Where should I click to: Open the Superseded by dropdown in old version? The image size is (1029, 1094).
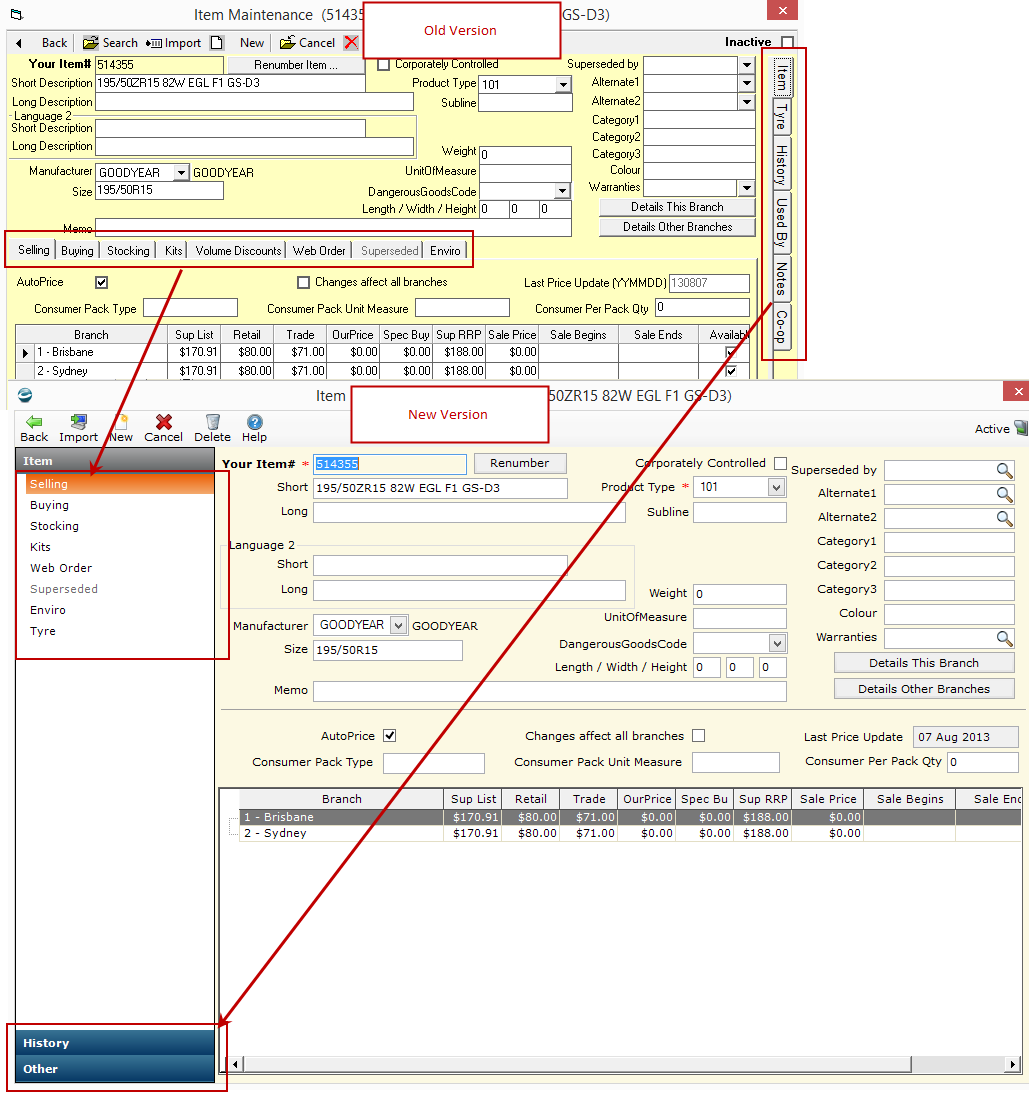click(747, 65)
